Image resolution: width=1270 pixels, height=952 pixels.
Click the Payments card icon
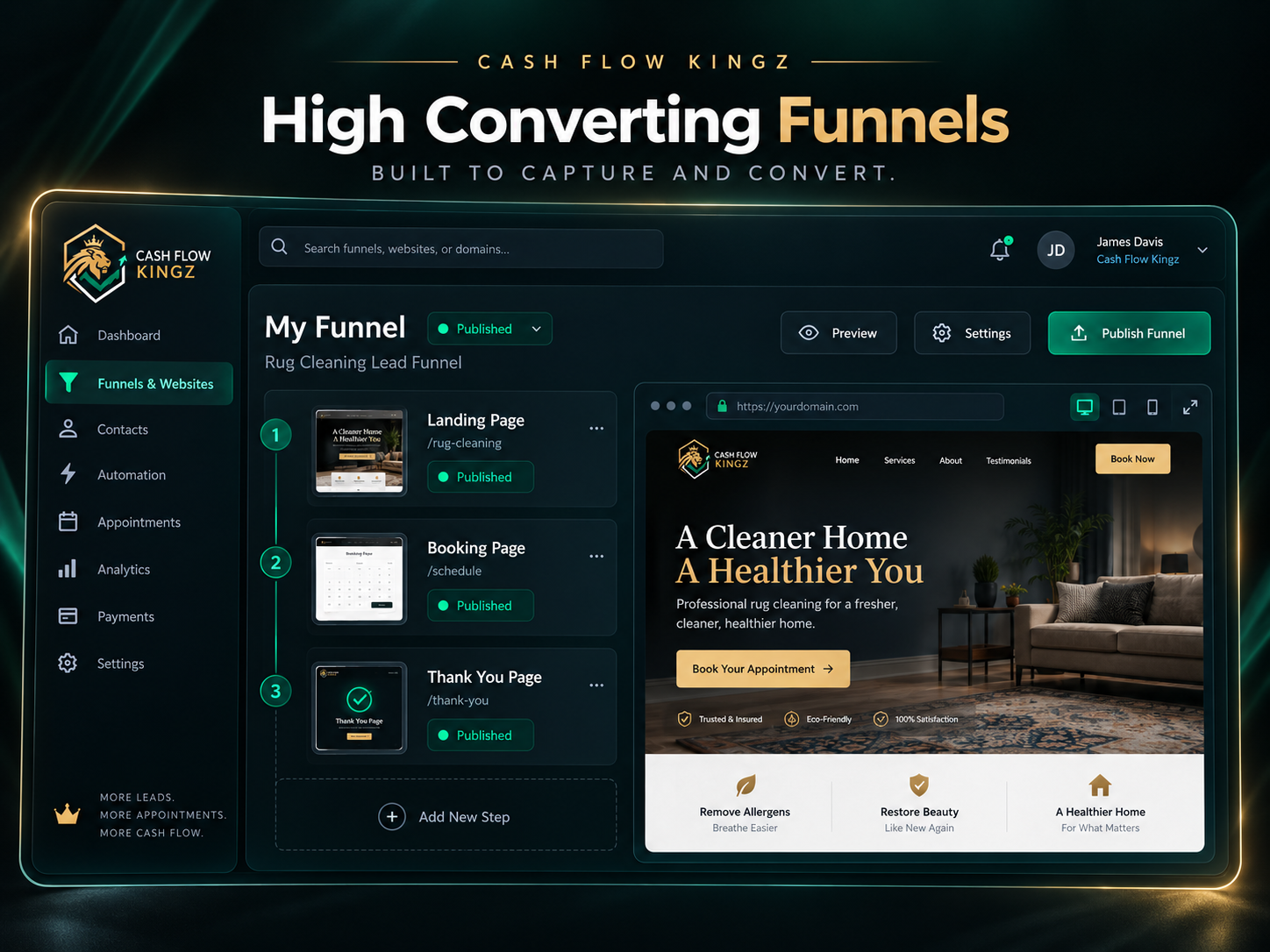click(68, 616)
